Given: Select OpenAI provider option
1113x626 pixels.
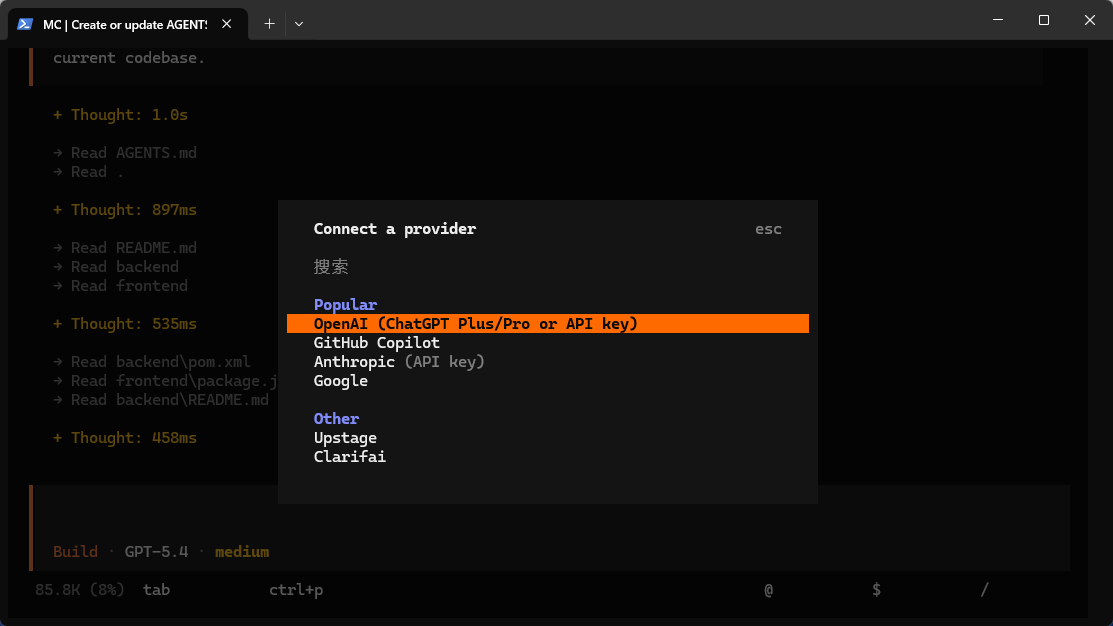Looking at the screenshot, I should (x=547, y=324).
